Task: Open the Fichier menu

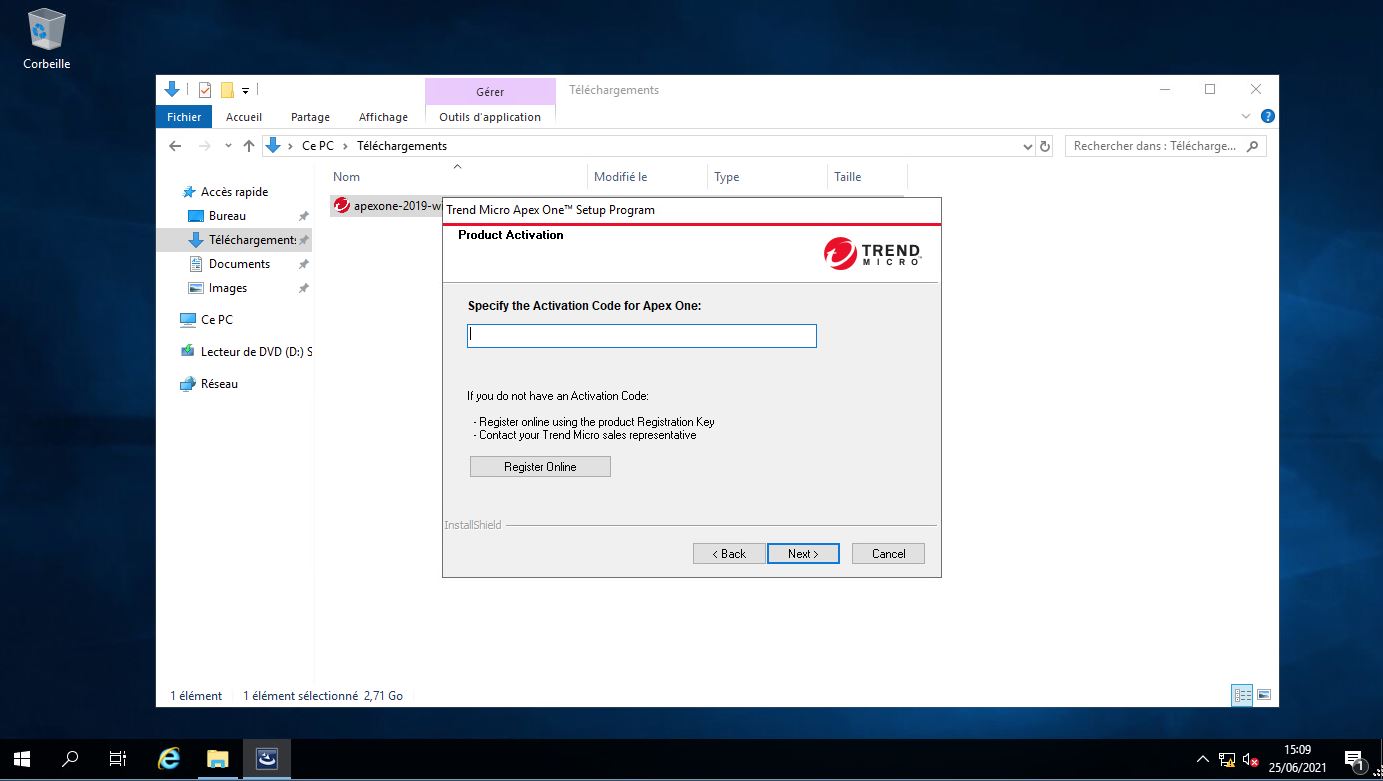Action: click(x=184, y=117)
